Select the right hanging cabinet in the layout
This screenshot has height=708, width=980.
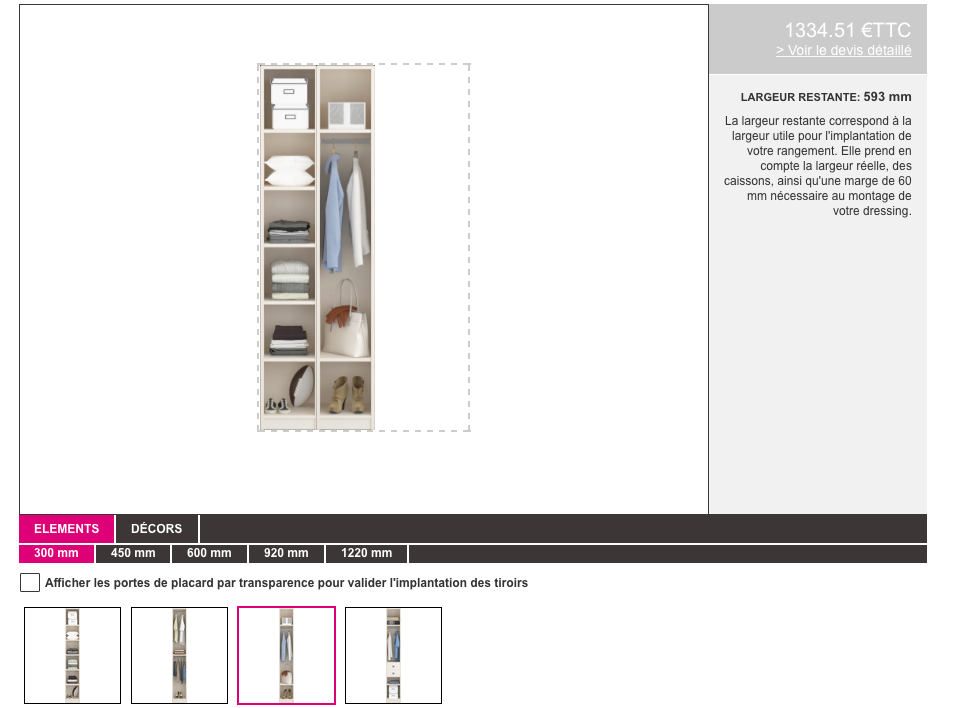346,247
